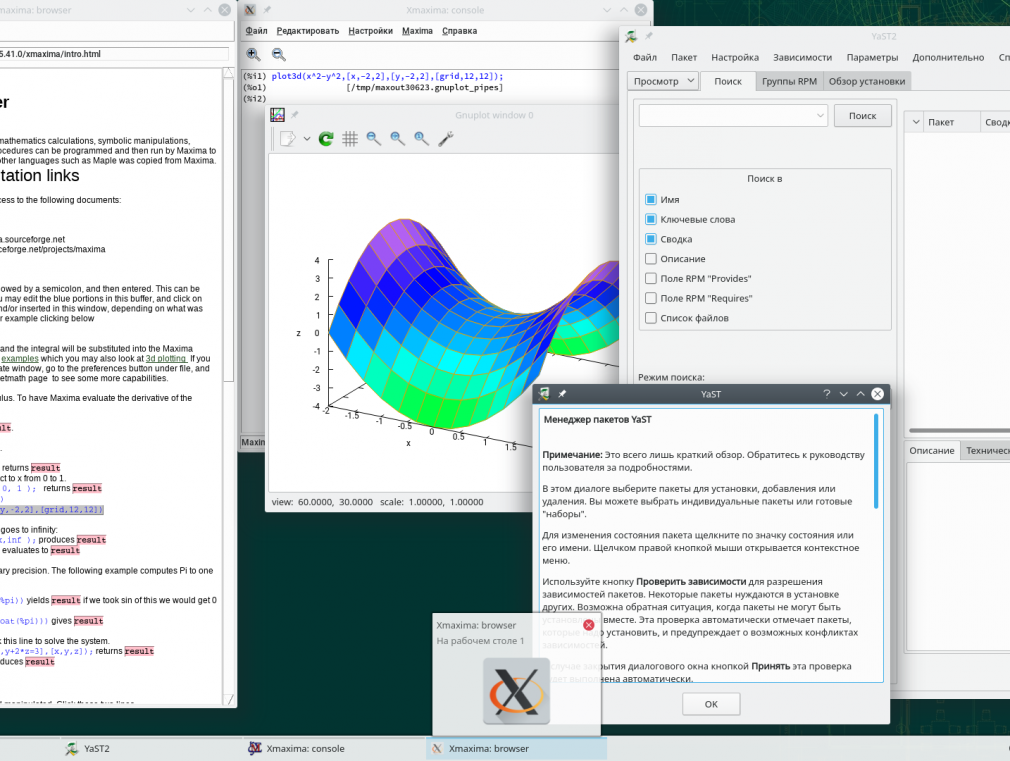Follow the "3d plotting" link
This screenshot has height=761, width=1010.
click(x=166, y=358)
